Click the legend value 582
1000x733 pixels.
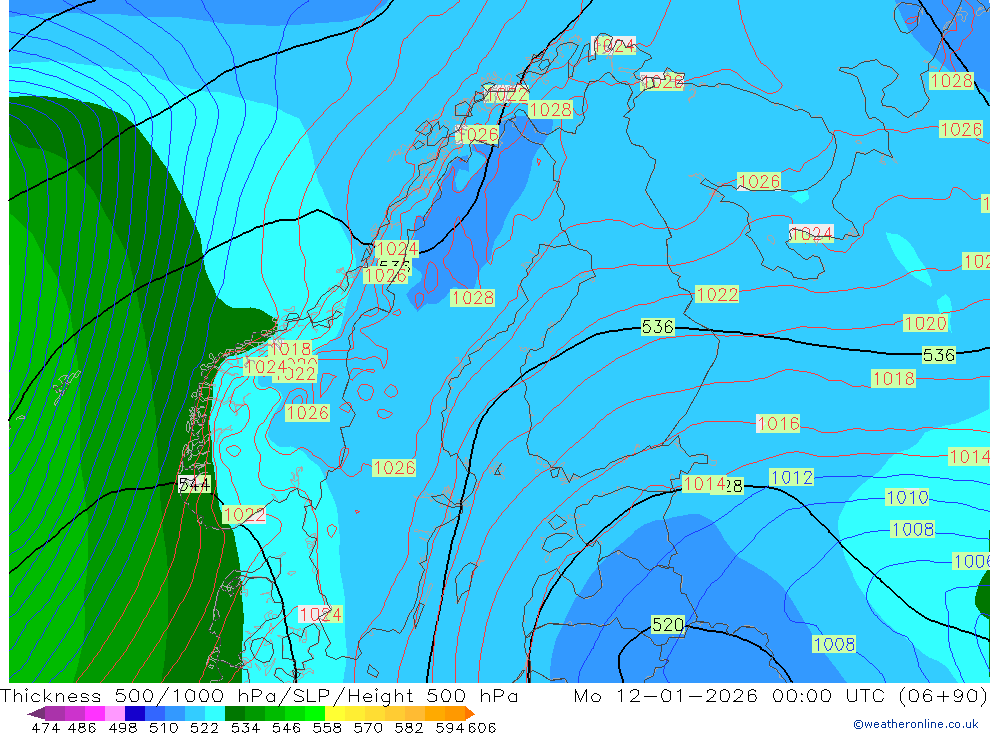pos(408,727)
